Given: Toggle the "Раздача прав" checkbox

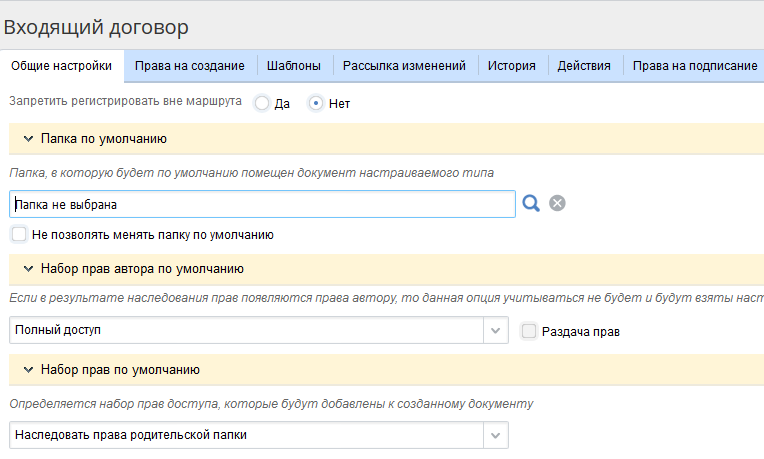Looking at the screenshot, I should 529,331.
